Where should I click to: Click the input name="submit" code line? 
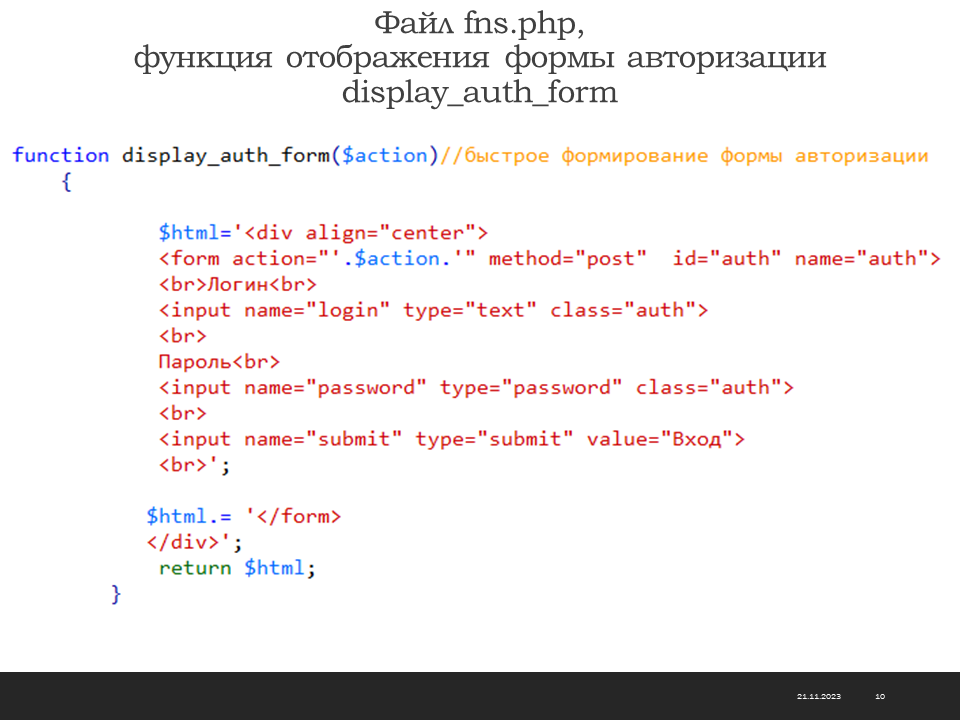451,439
